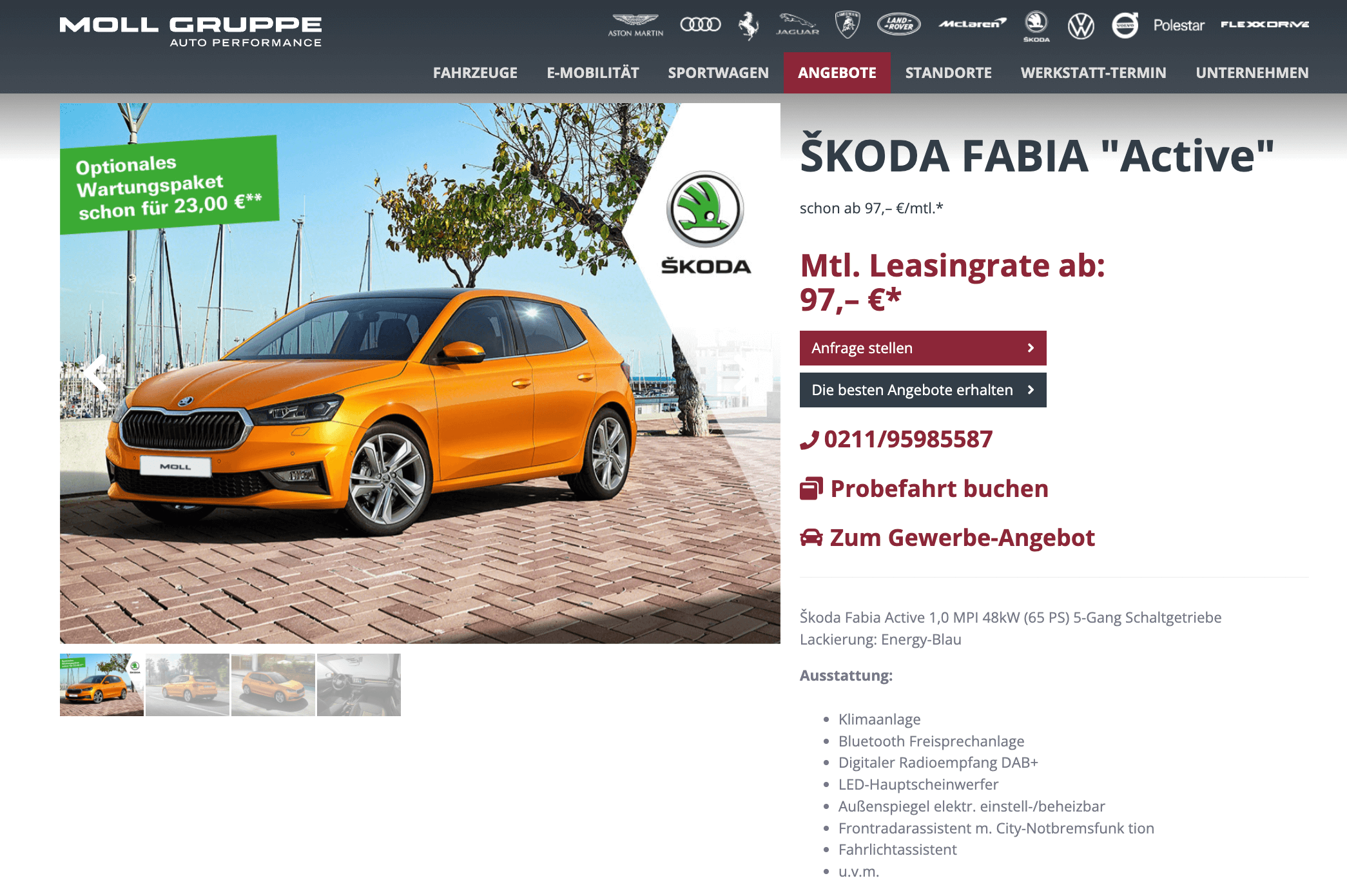The width and height of the screenshot is (1347, 896).
Task: Click the 'Škoda Fabia Active 1,0 MPI' description line
Action: click(x=1011, y=618)
